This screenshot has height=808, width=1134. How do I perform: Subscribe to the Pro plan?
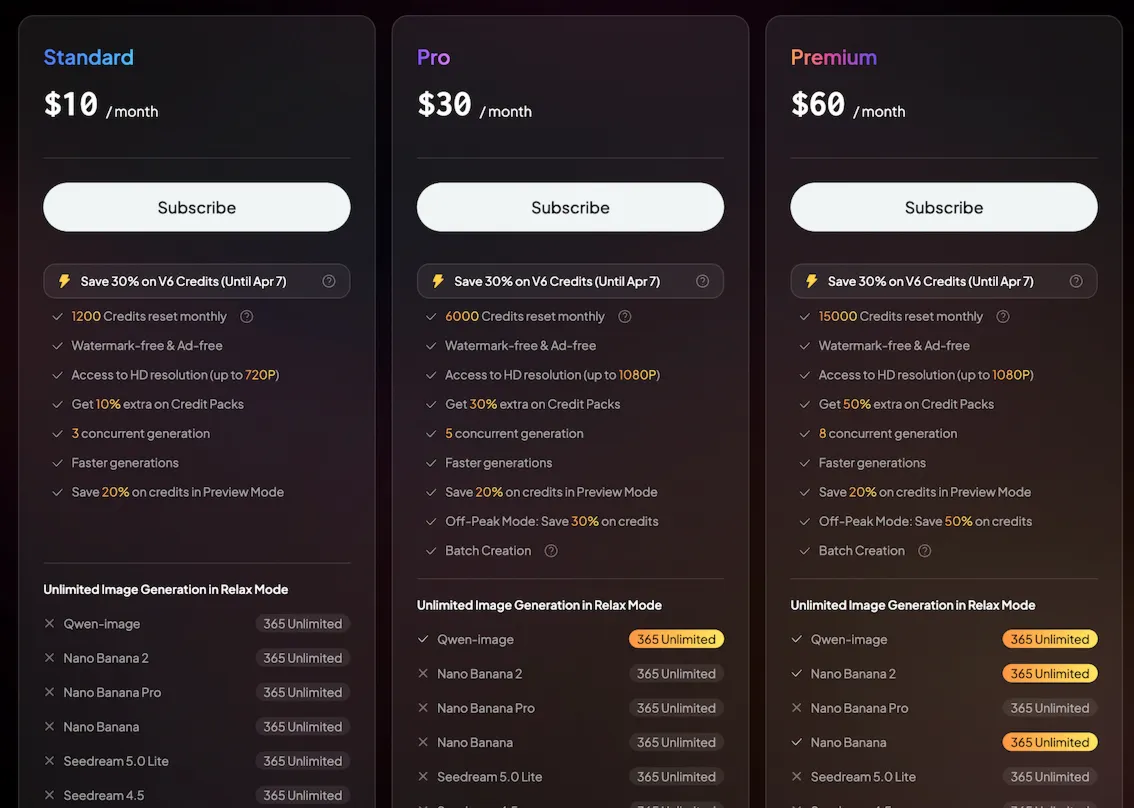click(570, 207)
